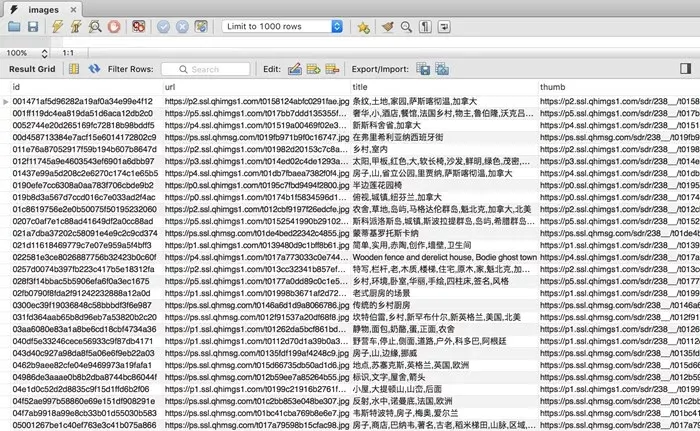The height and width of the screenshot is (431, 700).
Task: Select id cell starting with 001ff119dc4ea819
Action: coord(87,113)
